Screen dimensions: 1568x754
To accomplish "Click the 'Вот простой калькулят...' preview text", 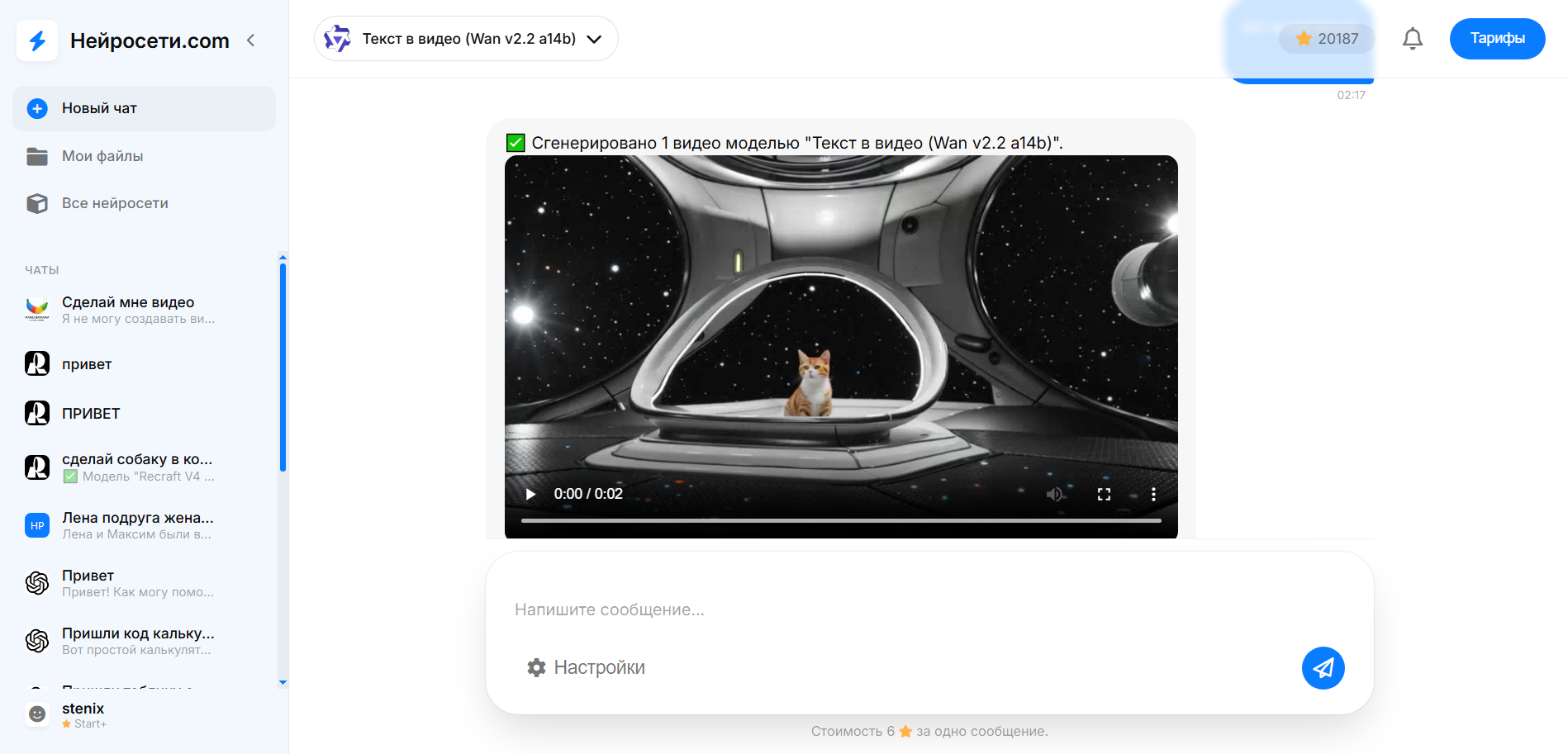I will [x=136, y=650].
